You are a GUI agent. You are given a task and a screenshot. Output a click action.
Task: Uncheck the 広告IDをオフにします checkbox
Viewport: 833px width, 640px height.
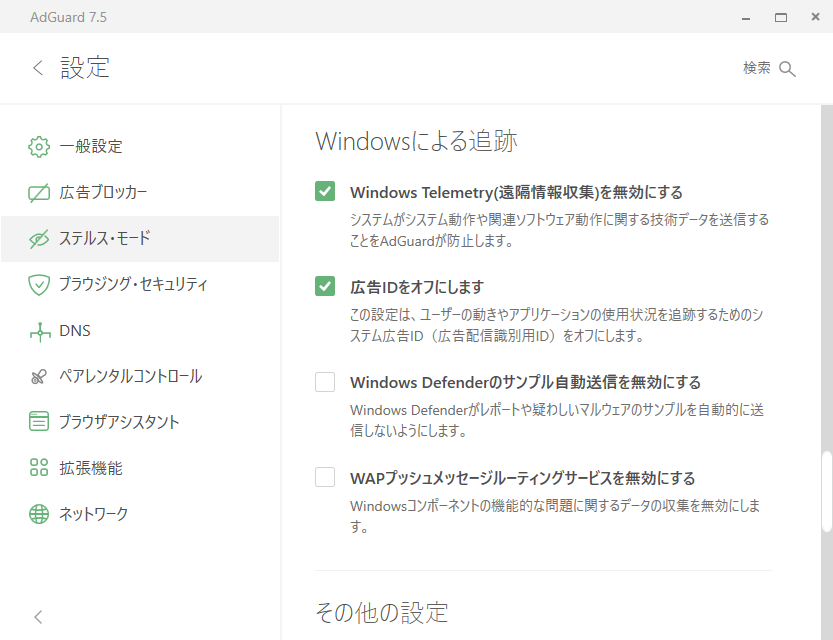coord(325,286)
